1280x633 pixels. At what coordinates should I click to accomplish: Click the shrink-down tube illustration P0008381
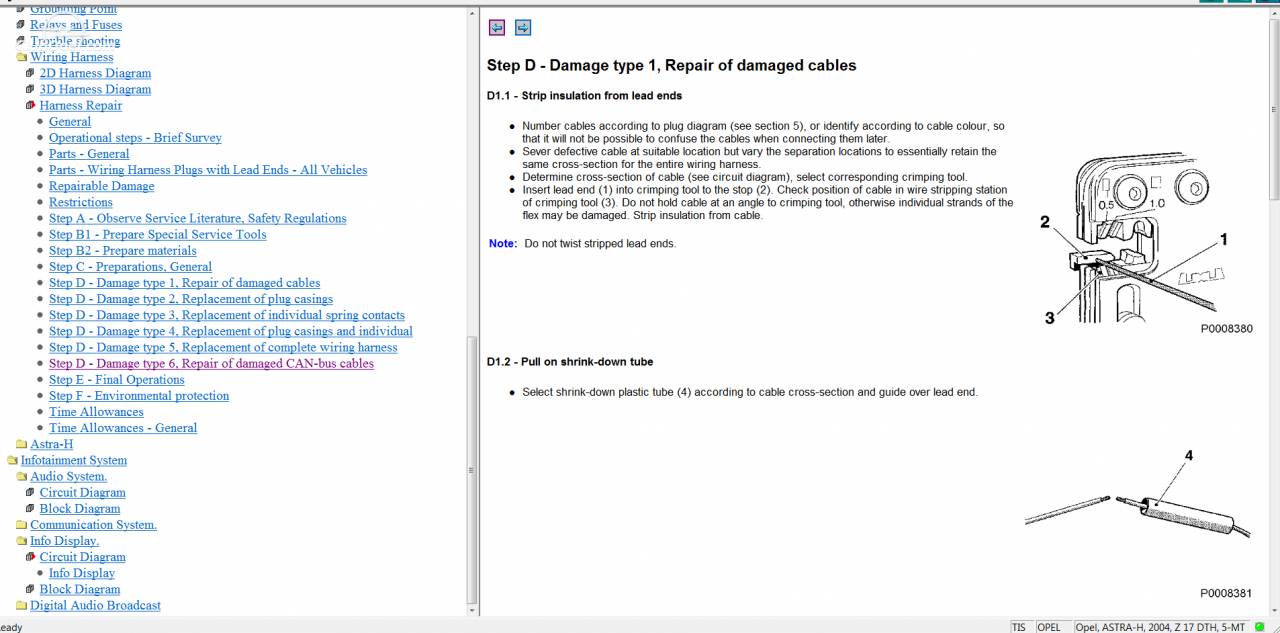tap(1139, 522)
